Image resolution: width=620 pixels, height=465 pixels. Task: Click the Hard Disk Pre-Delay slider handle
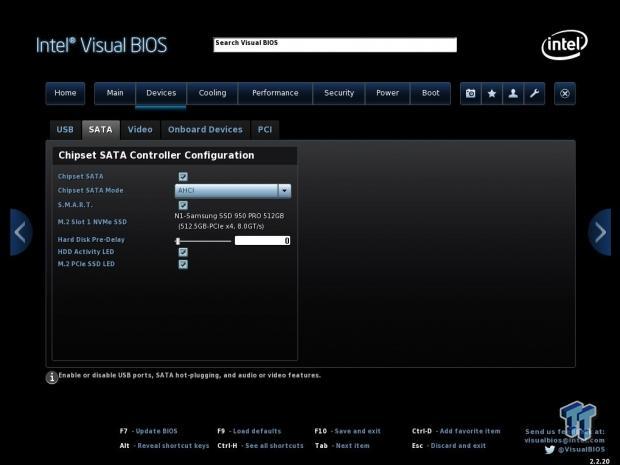pos(178,241)
